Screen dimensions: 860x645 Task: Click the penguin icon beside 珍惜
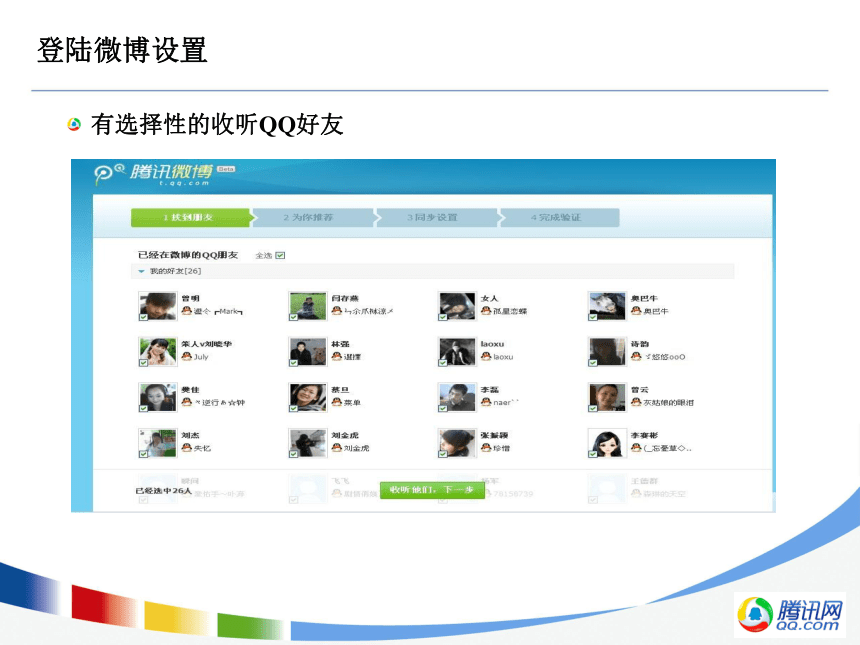(486, 448)
